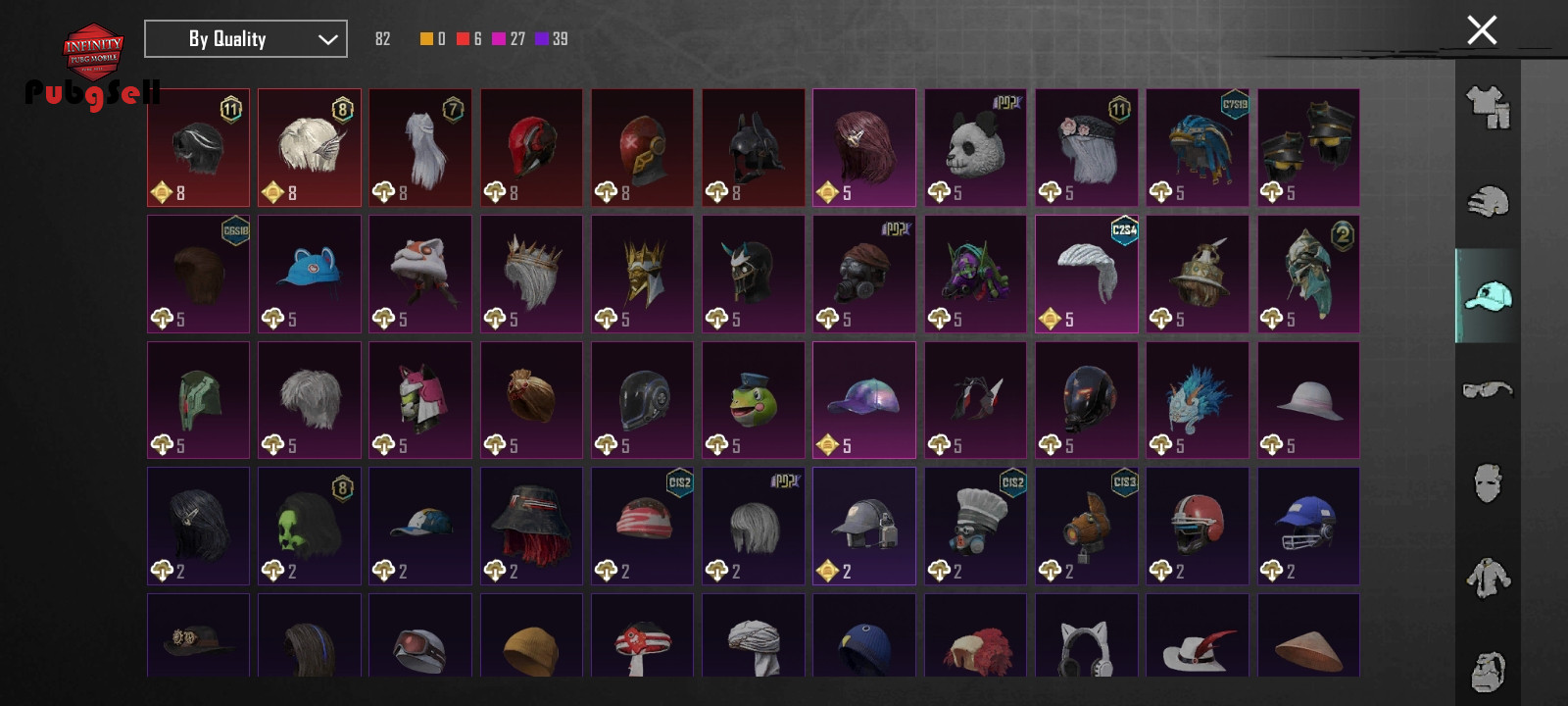Select the holographic purple baseball cap

click(863, 400)
